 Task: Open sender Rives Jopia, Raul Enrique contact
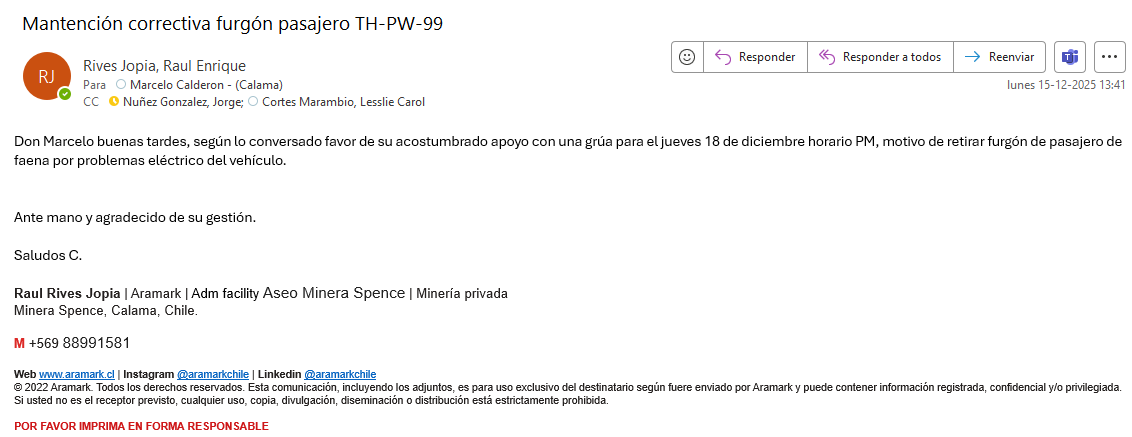(164, 66)
